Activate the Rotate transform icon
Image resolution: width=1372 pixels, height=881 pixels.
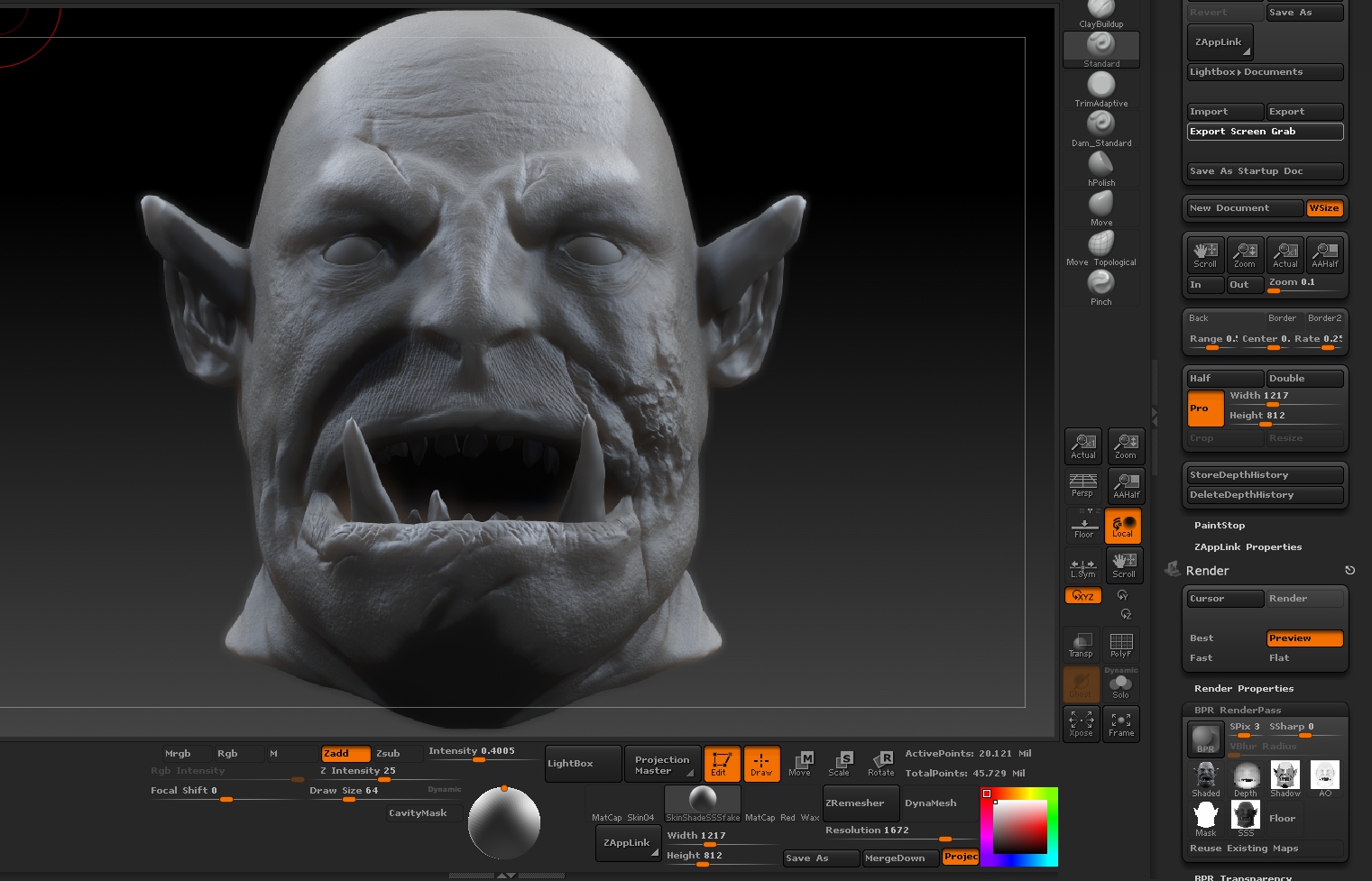point(881,763)
